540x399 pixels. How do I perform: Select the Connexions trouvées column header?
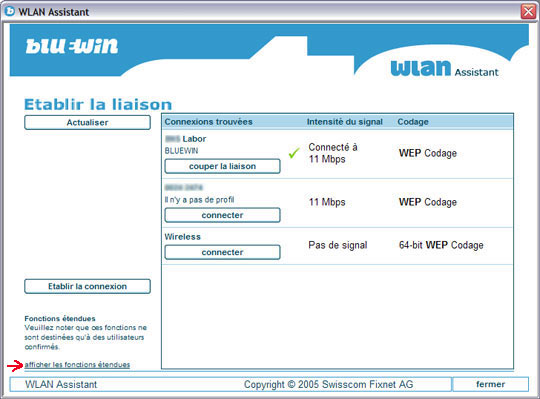click(x=208, y=122)
